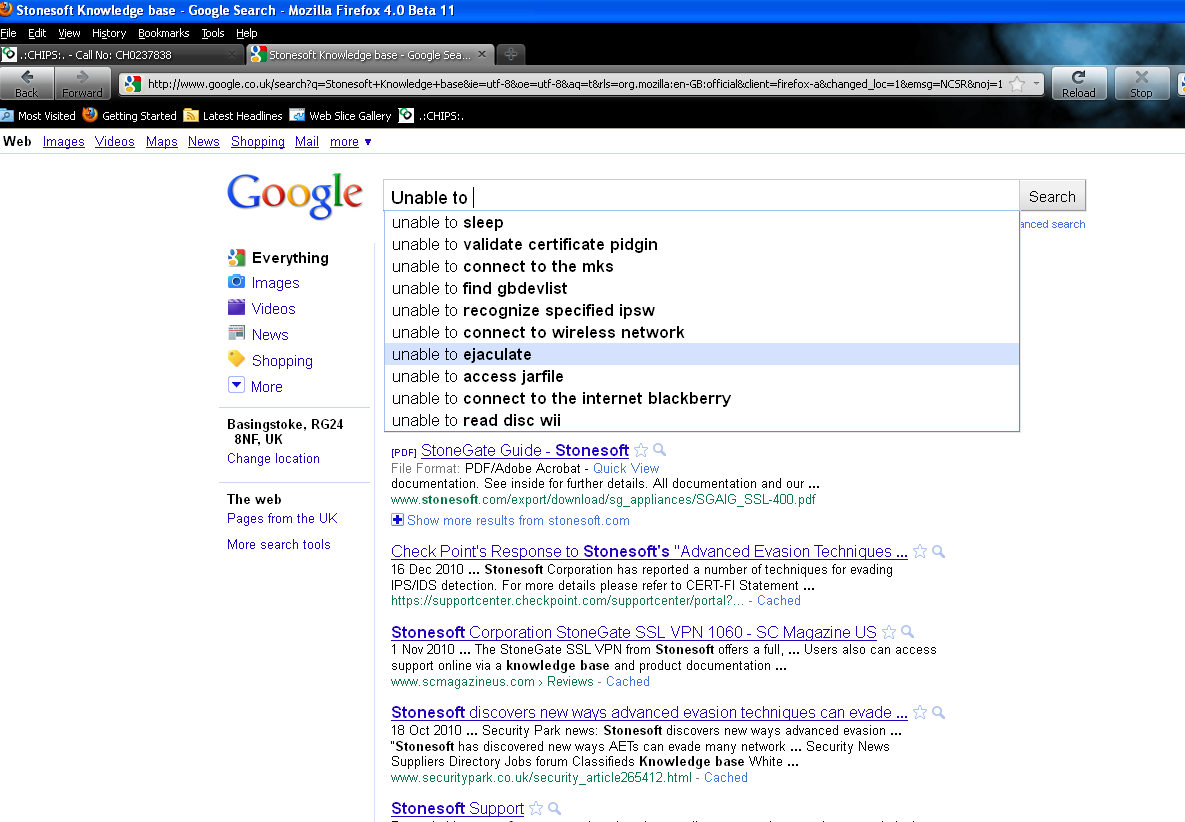Image resolution: width=1185 pixels, height=822 pixels.
Task: Open the Bookmarks menu
Action: point(163,33)
